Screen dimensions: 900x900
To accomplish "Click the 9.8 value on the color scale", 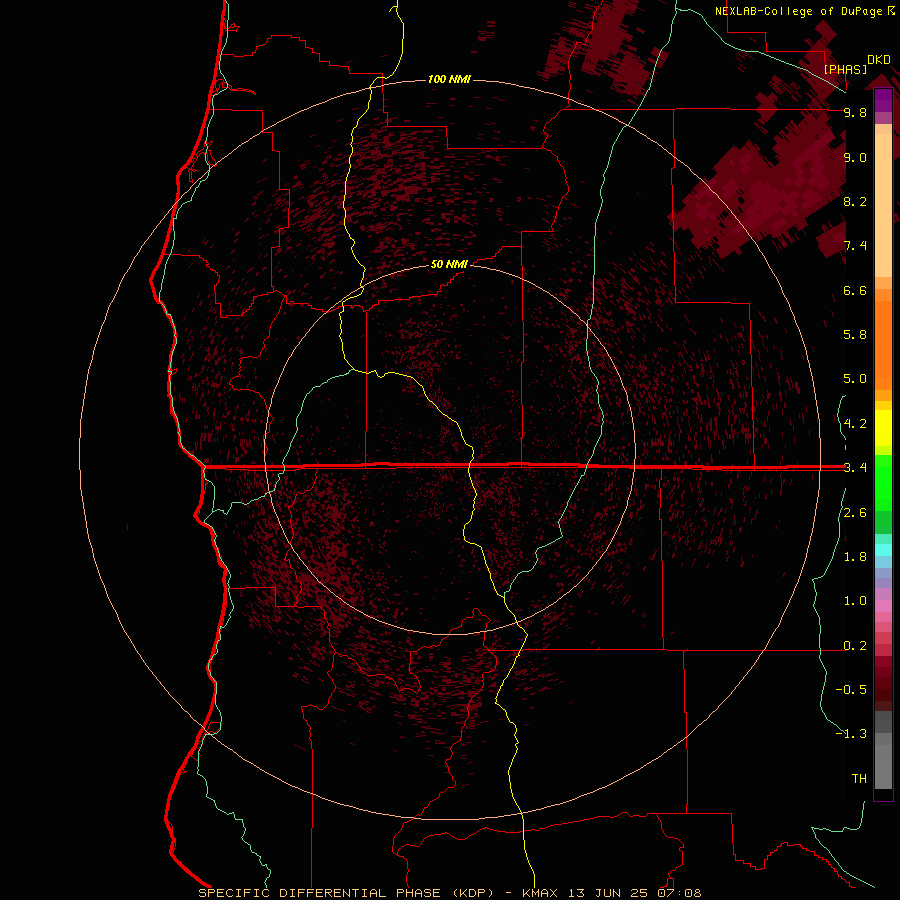I will pyautogui.click(x=855, y=112).
